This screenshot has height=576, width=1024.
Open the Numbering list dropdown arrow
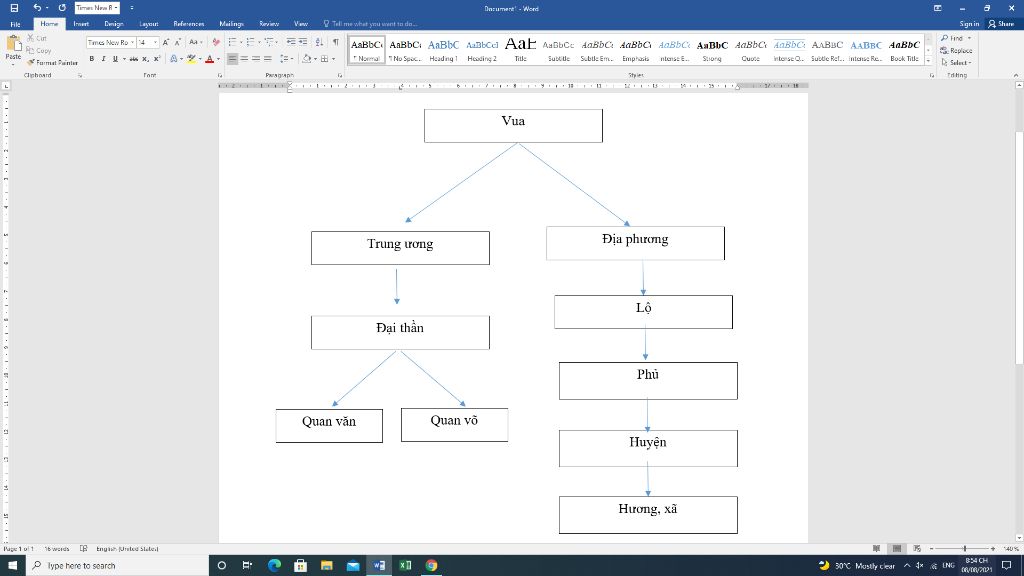point(259,42)
